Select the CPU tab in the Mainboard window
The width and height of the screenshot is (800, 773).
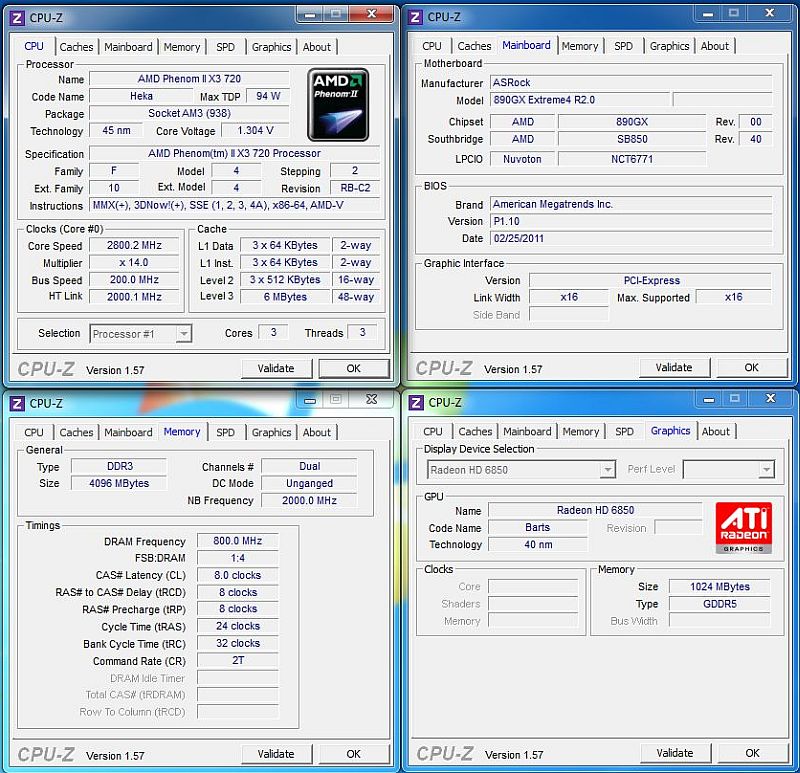point(432,46)
